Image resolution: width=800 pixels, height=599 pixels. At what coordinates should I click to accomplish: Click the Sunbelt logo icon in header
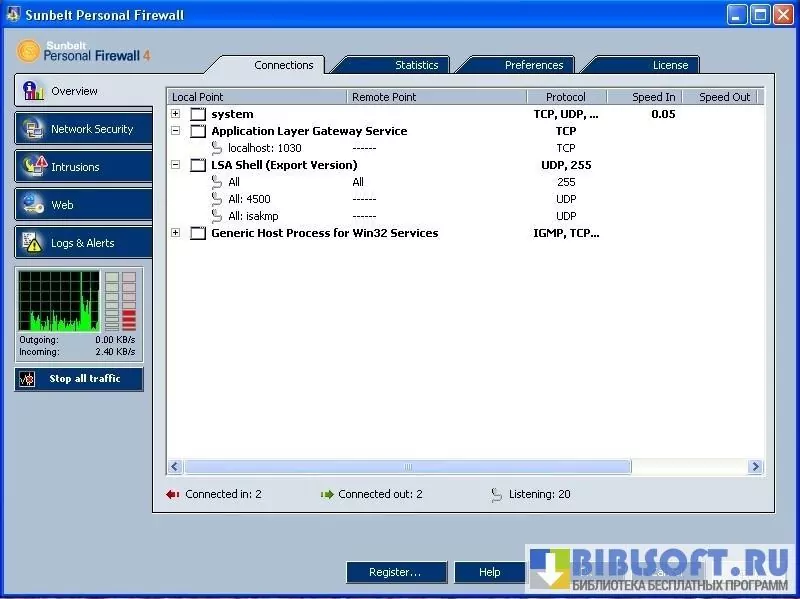(x=29, y=51)
